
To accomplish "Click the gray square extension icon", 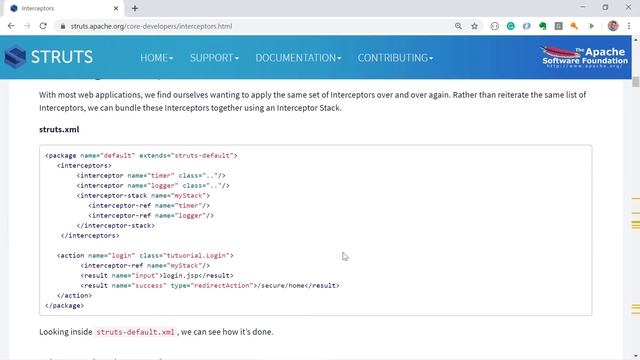I will tap(558, 26).
